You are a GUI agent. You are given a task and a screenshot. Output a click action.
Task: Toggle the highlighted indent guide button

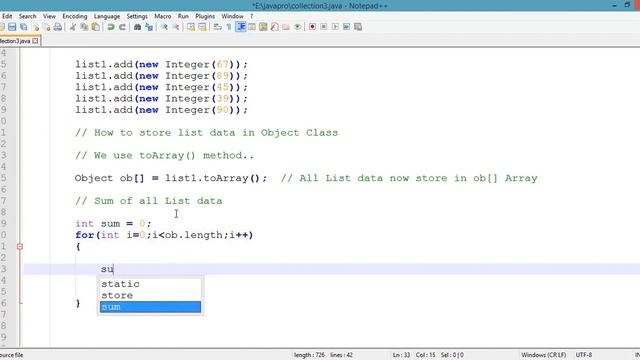point(241,27)
